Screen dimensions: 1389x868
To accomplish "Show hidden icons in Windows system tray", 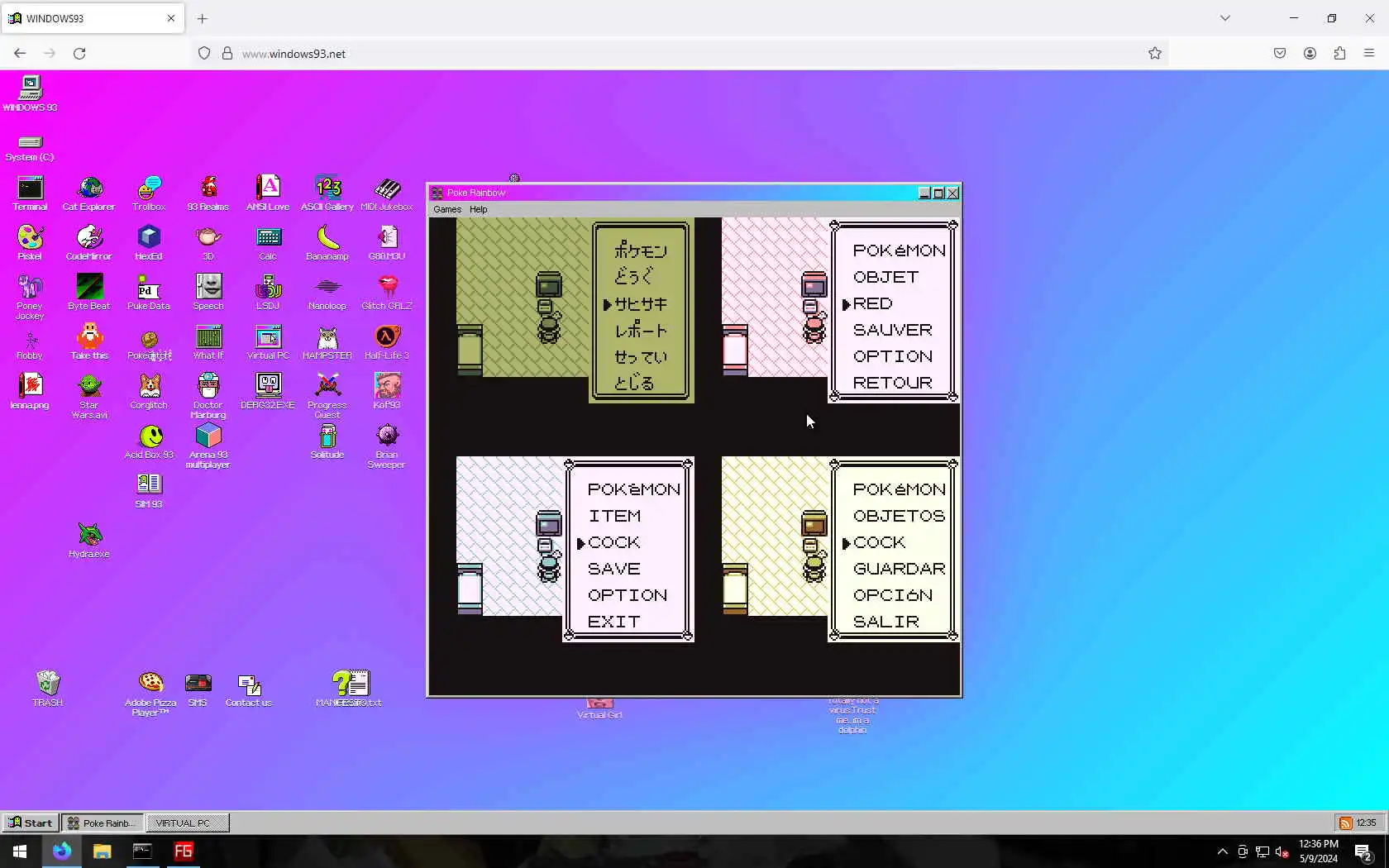I will pyautogui.click(x=1222, y=851).
